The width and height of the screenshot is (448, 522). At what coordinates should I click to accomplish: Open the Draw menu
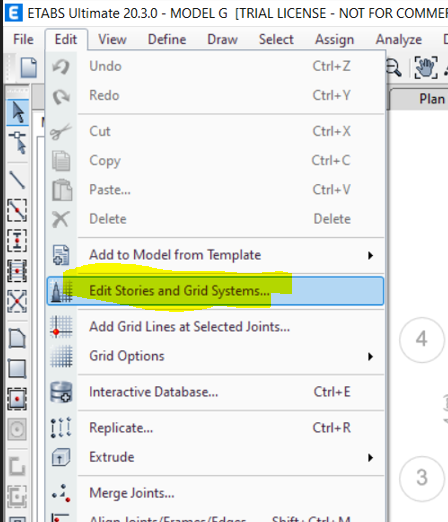(222, 39)
